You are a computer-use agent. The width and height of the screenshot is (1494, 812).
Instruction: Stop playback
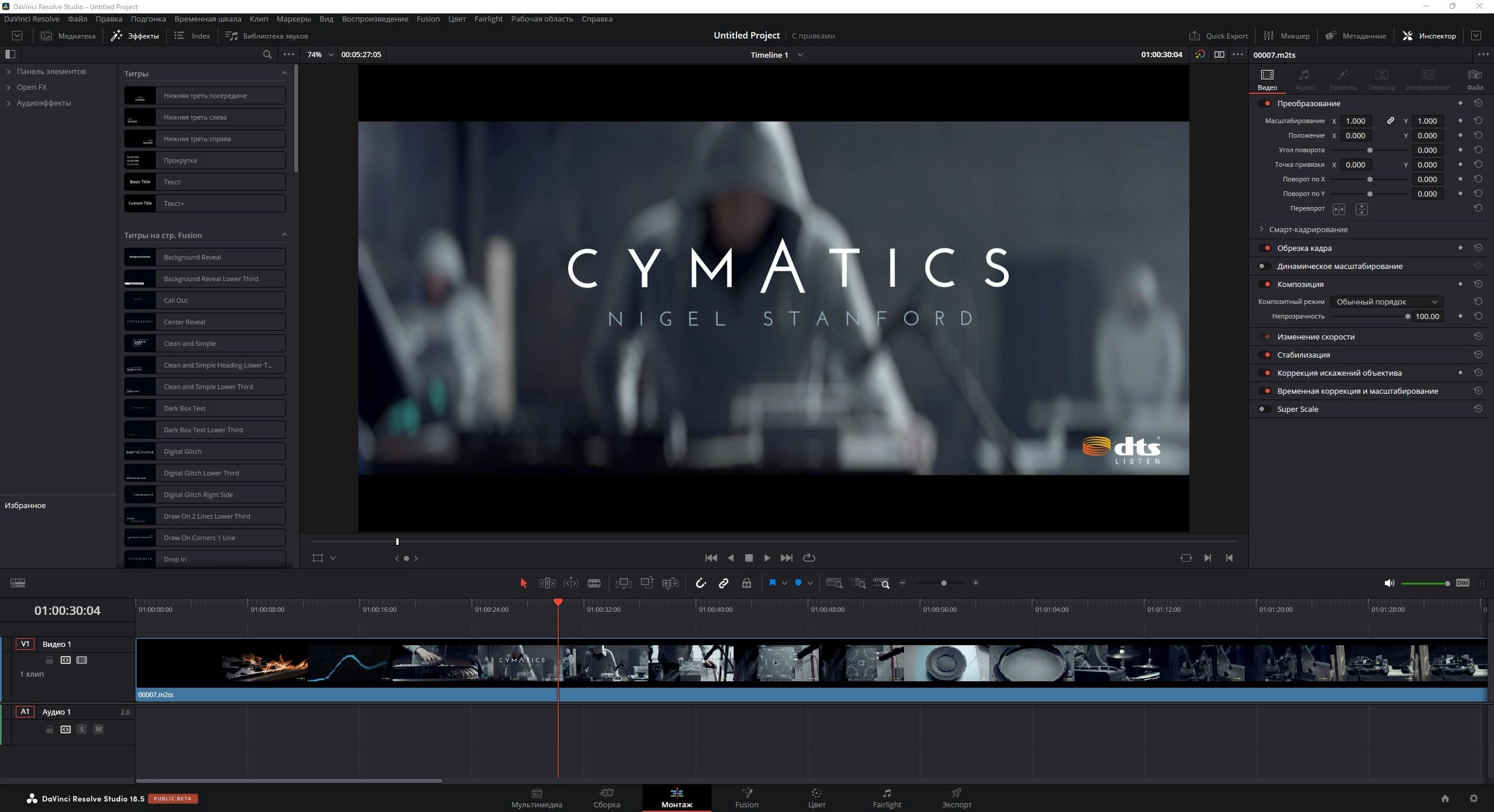coord(749,558)
